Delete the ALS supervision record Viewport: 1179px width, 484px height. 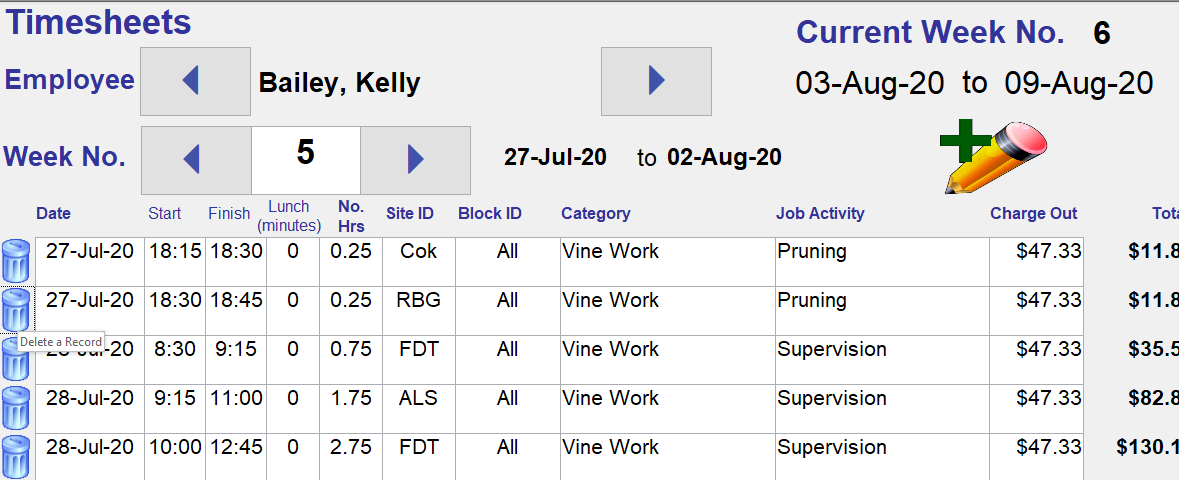click(x=16, y=408)
